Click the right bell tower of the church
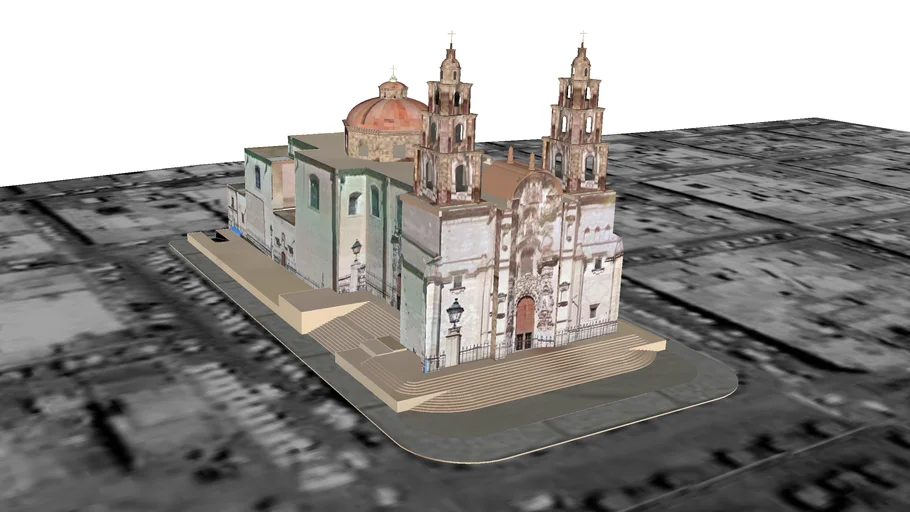910x512 pixels. tap(576, 113)
